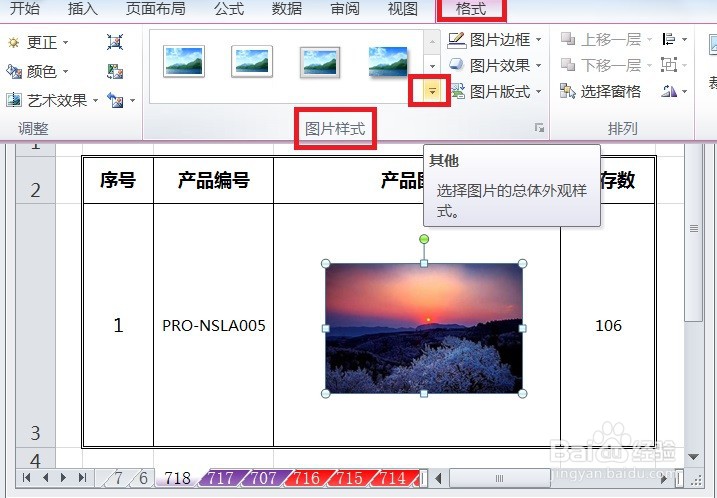Jump to first sheet tab navigation button
The width and height of the screenshot is (717, 498).
tap(27, 478)
